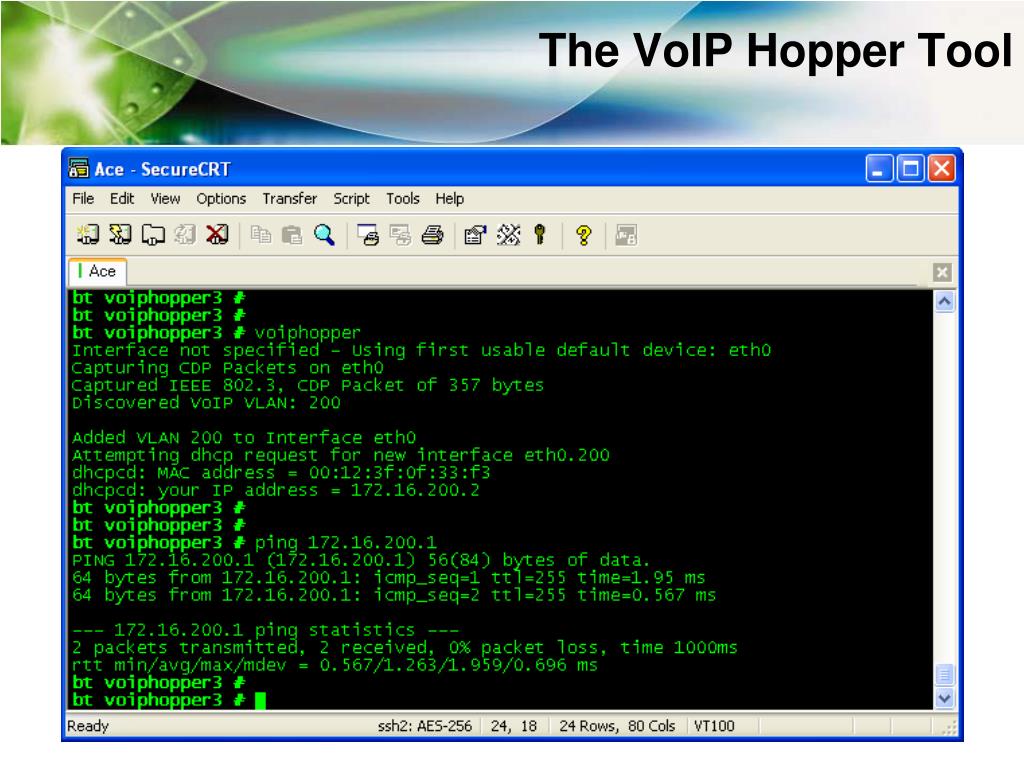Open the Help menu
1024x768 pixels.
tap(449, 199)
